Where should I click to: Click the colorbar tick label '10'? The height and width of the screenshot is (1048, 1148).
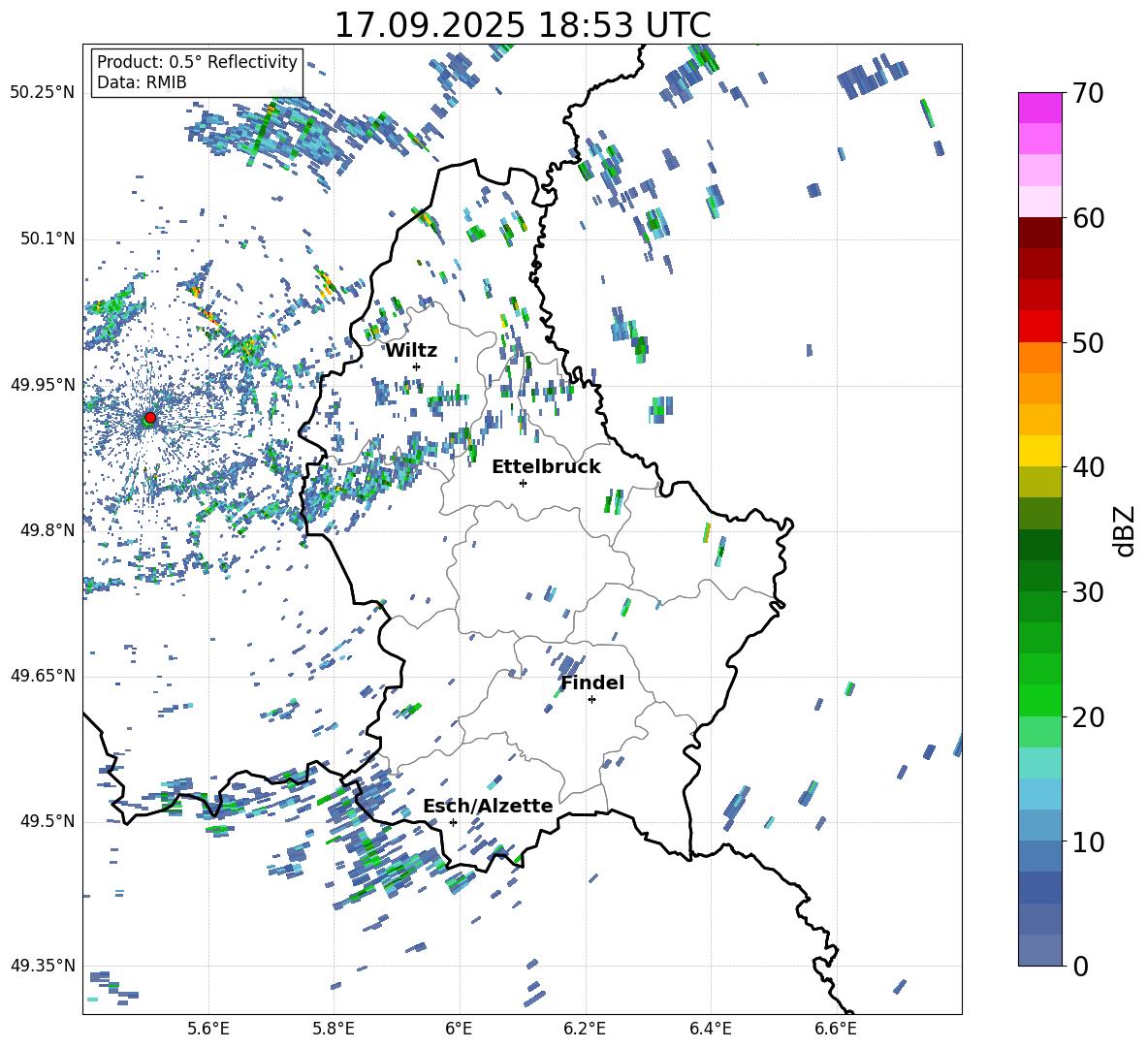[1088, 842]
